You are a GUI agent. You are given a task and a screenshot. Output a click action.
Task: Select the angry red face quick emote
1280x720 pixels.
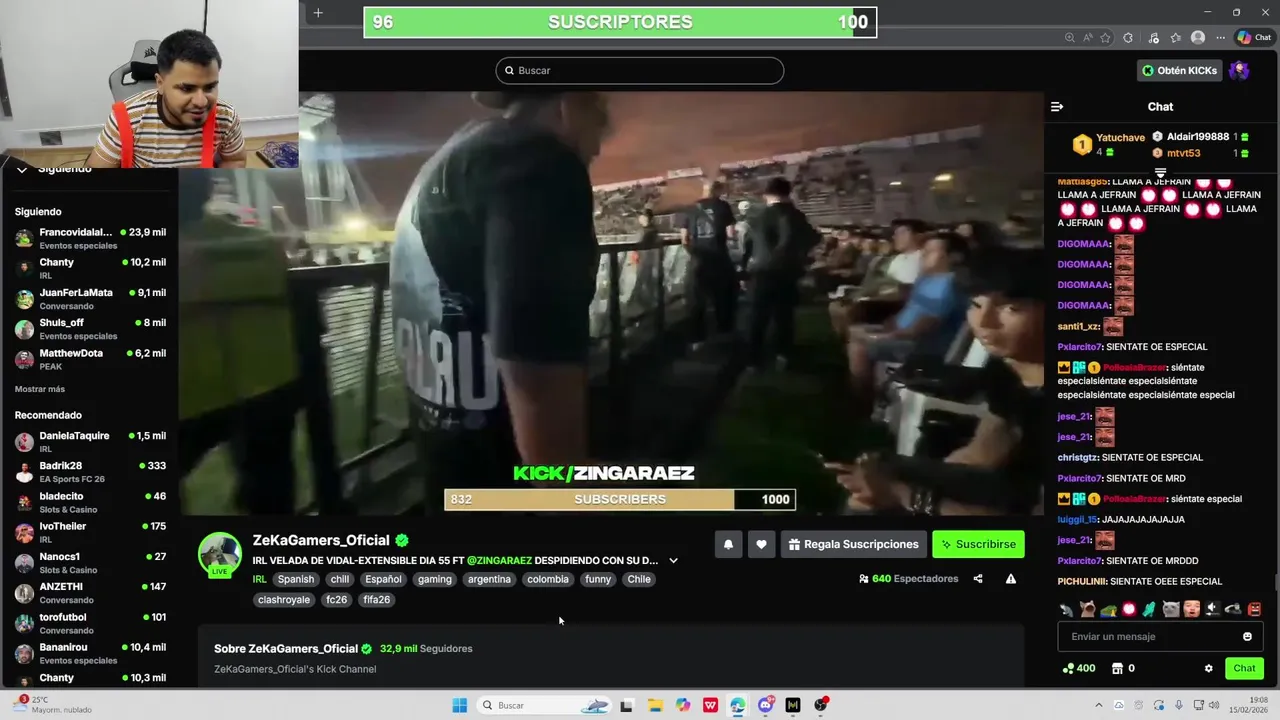(1254, 609)
